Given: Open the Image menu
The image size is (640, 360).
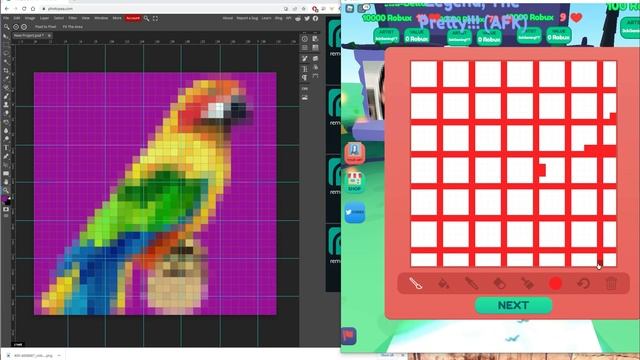Looking at the screenshot, I should pos(30,18).
